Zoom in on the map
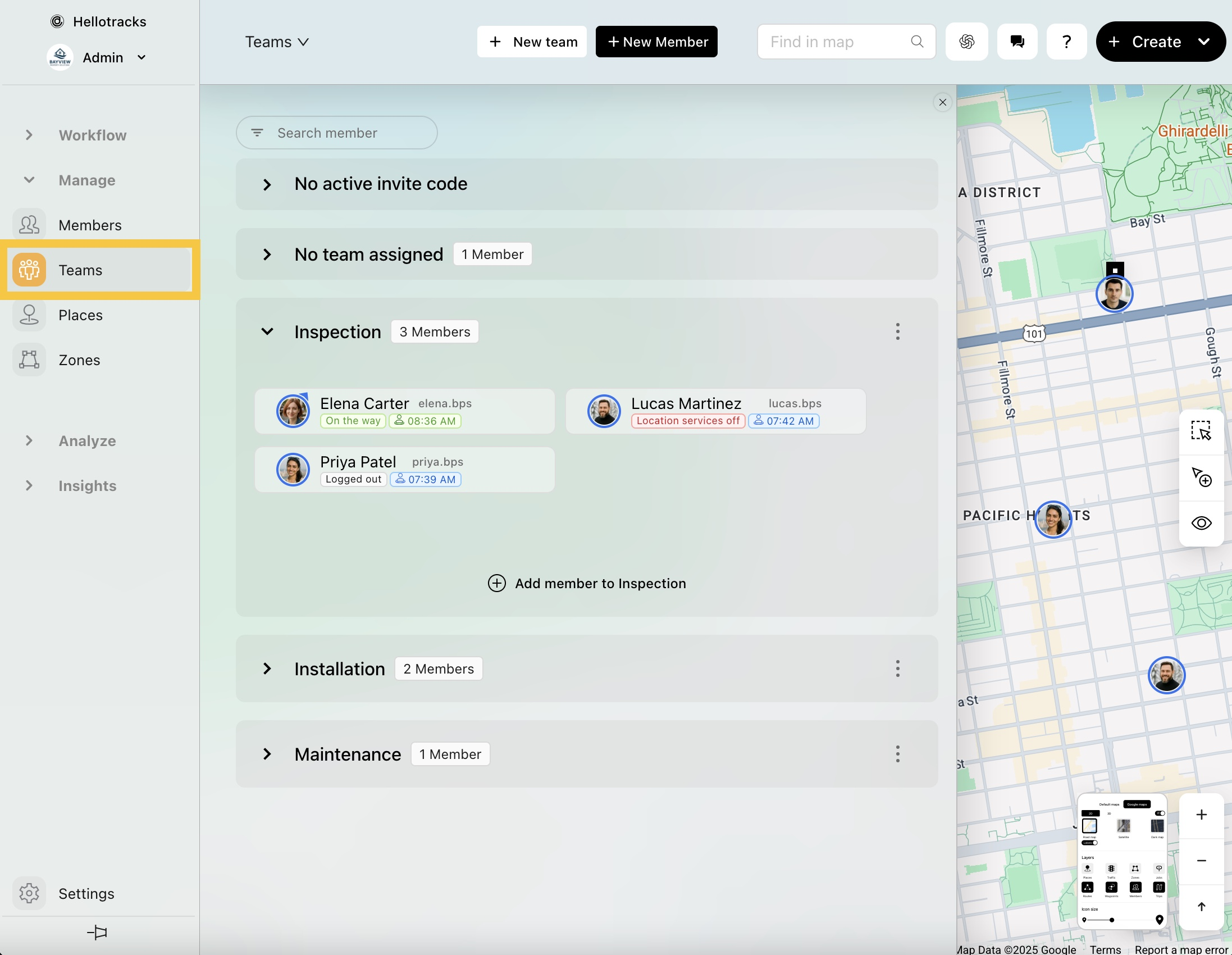Screen dimensions: 1232x955 (1201, 815)
